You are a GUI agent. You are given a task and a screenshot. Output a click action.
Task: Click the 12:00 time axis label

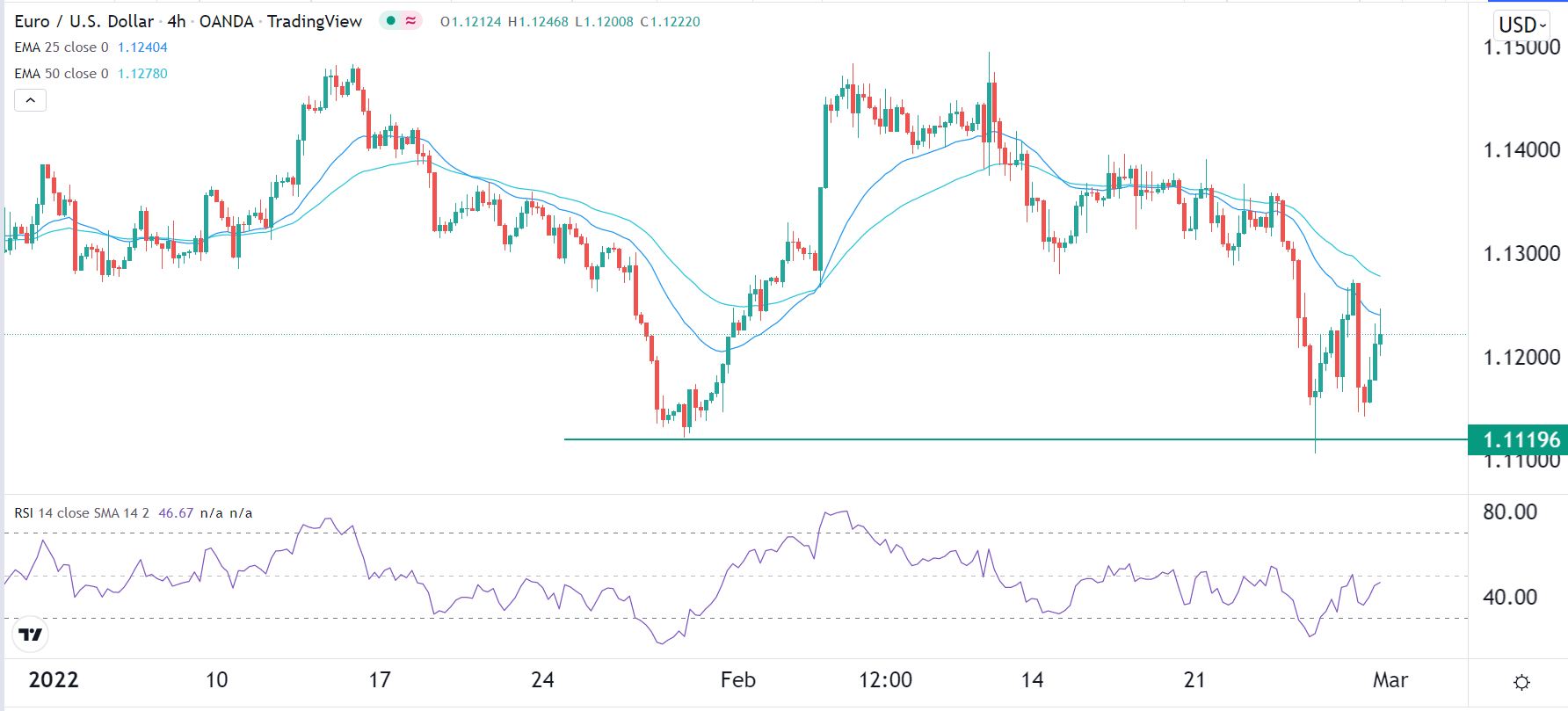885,679
